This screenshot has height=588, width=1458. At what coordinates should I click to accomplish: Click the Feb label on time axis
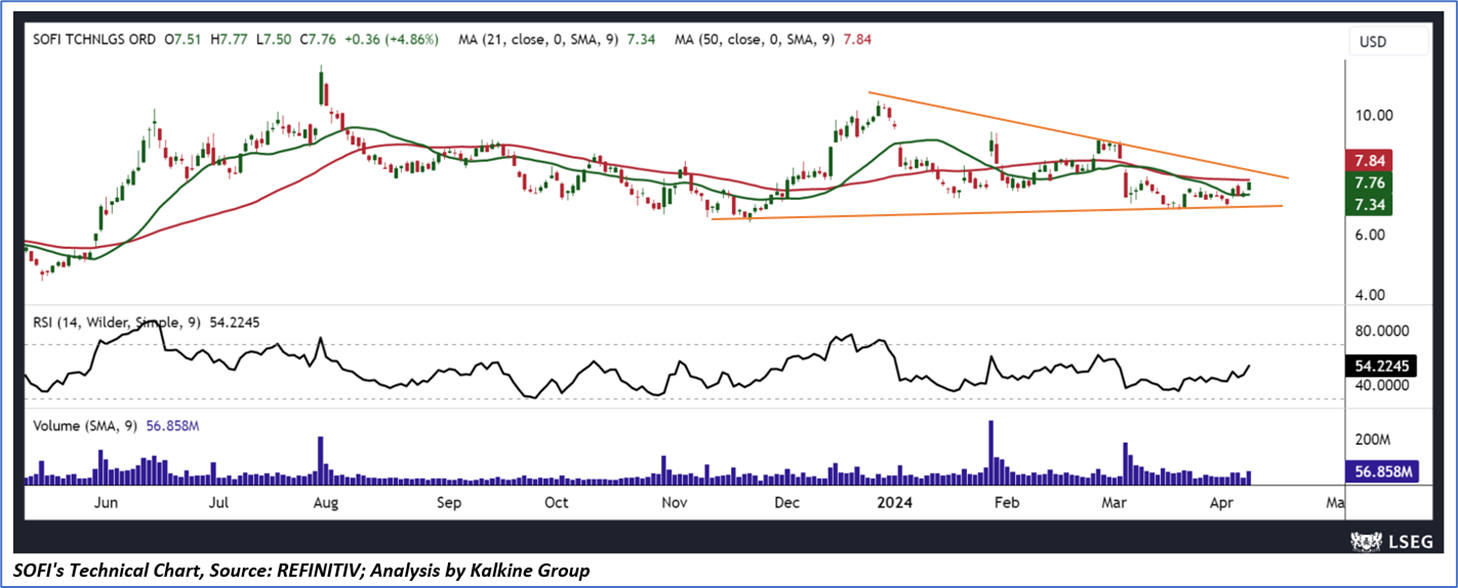[1008, 503]
